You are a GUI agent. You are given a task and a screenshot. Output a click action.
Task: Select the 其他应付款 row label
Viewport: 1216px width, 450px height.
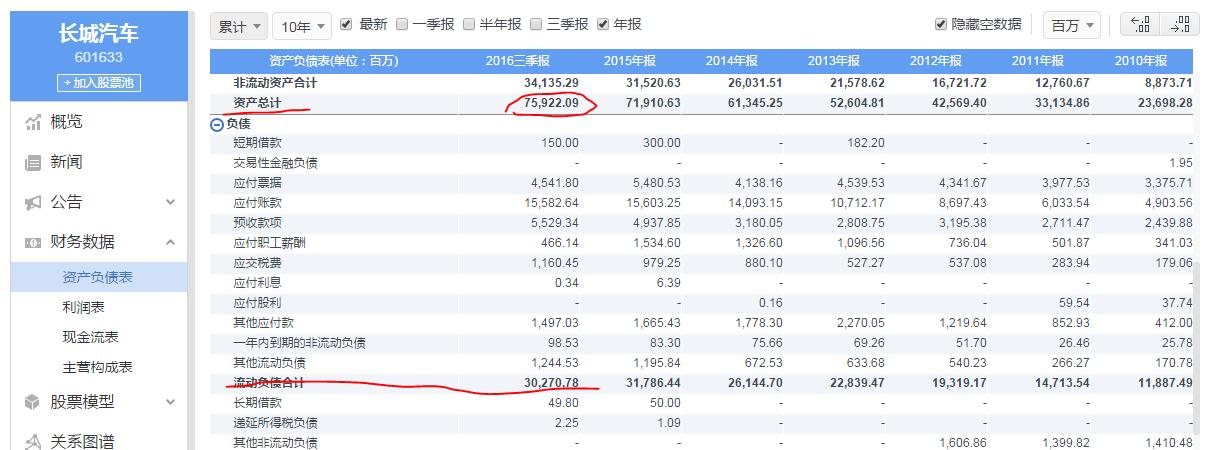tap(263, 322)
